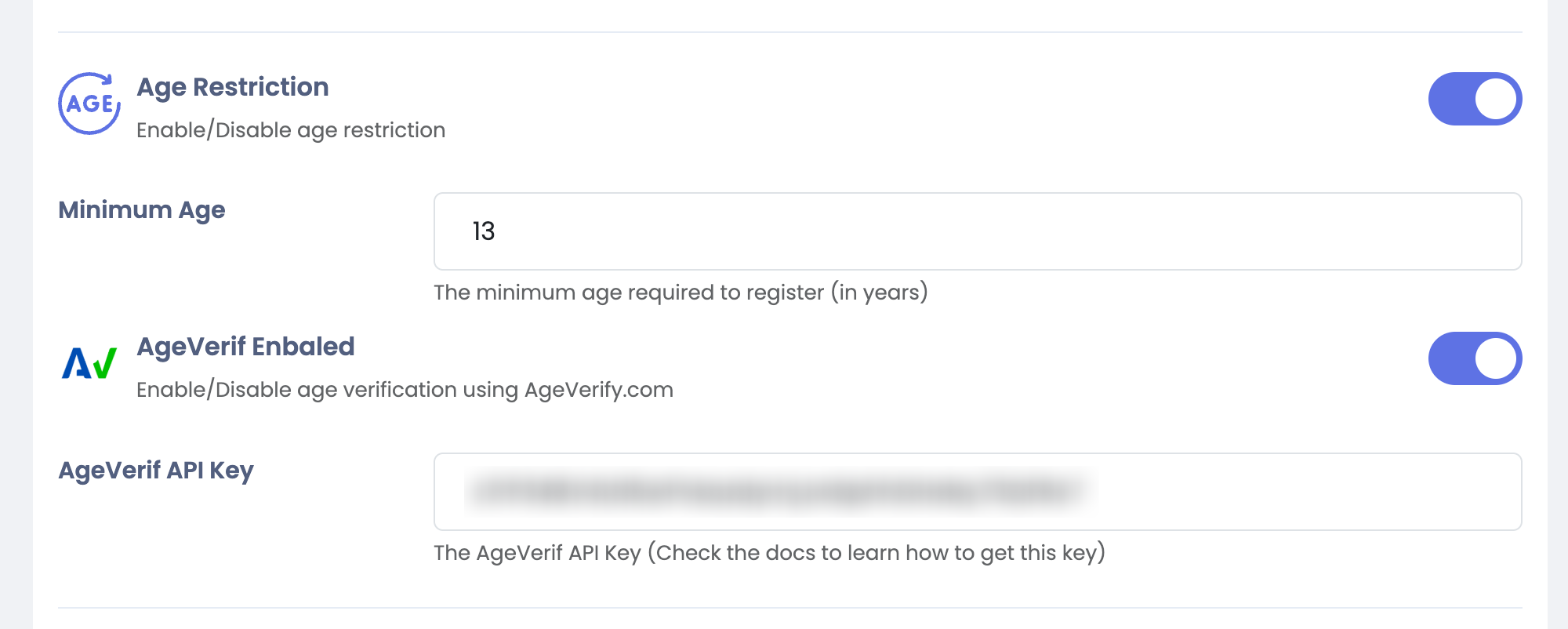Click the minimum age required helper text
Screen dimensions: 1568x629
pyautogui.click(x=681, y=293)
